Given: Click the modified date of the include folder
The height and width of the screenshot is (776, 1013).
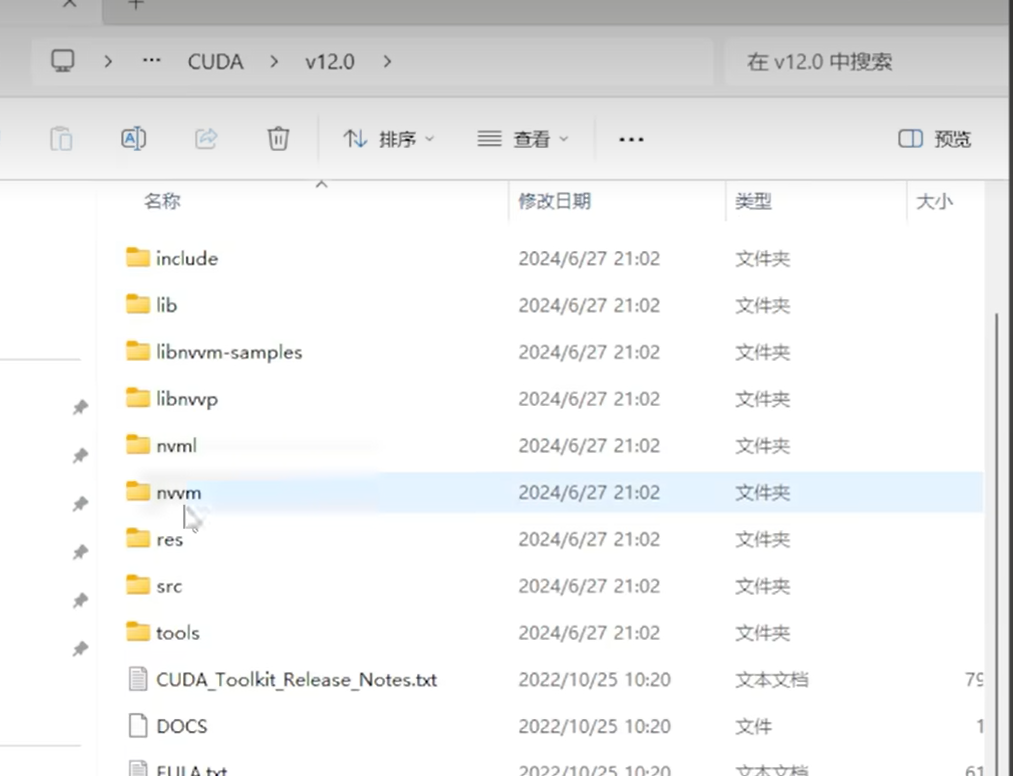Looking at the screenshot, I should 589,258.
